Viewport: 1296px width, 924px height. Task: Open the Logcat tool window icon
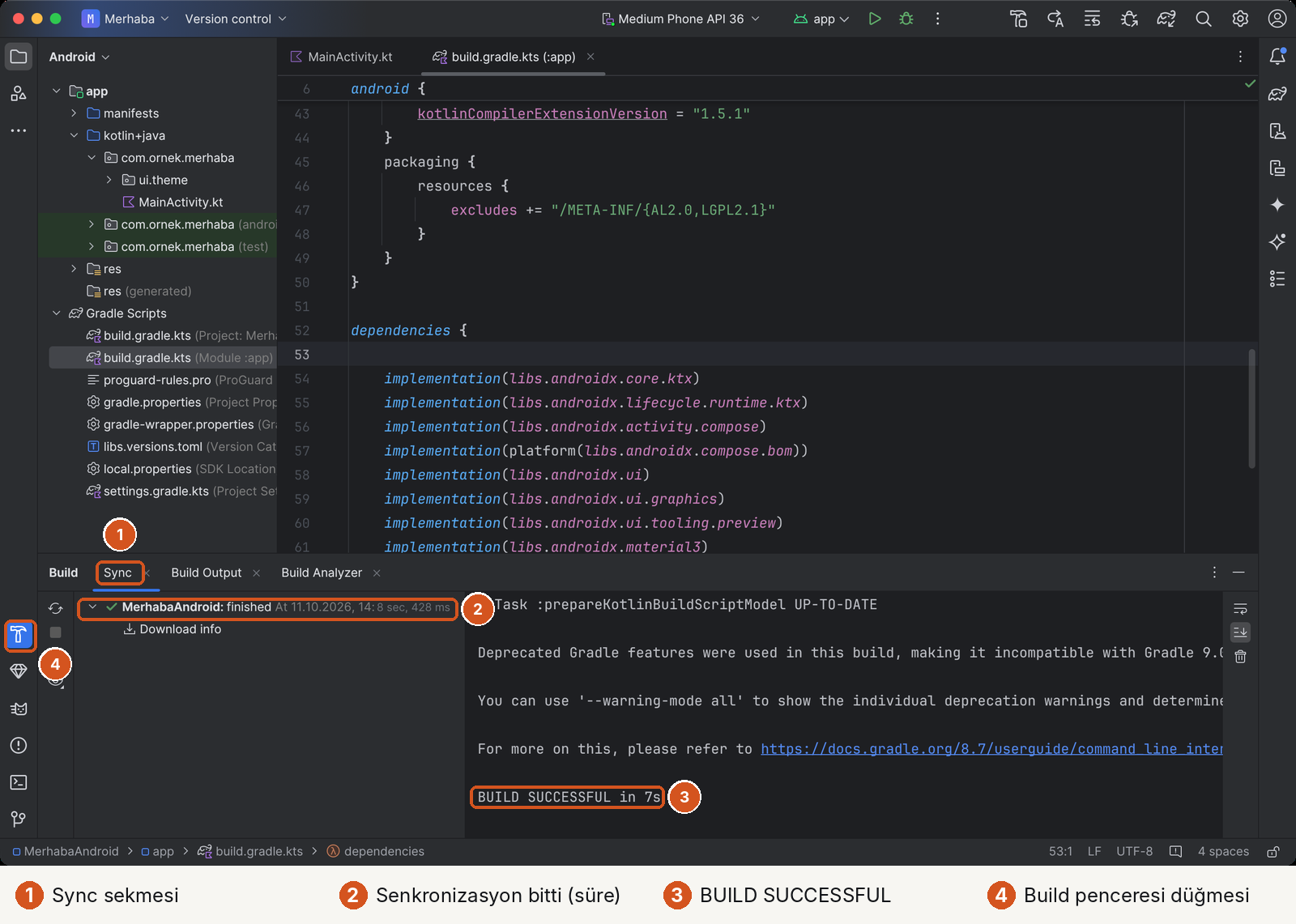coord(19,709)
